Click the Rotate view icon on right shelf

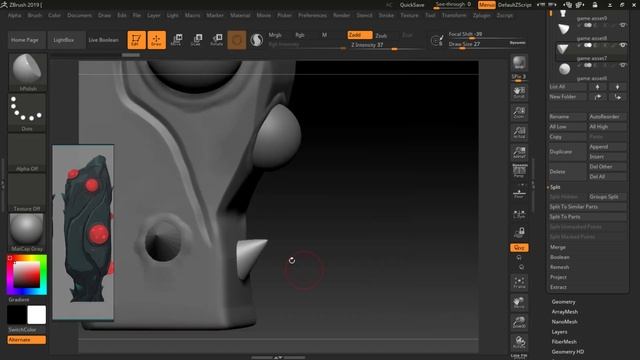coord(519,342)
